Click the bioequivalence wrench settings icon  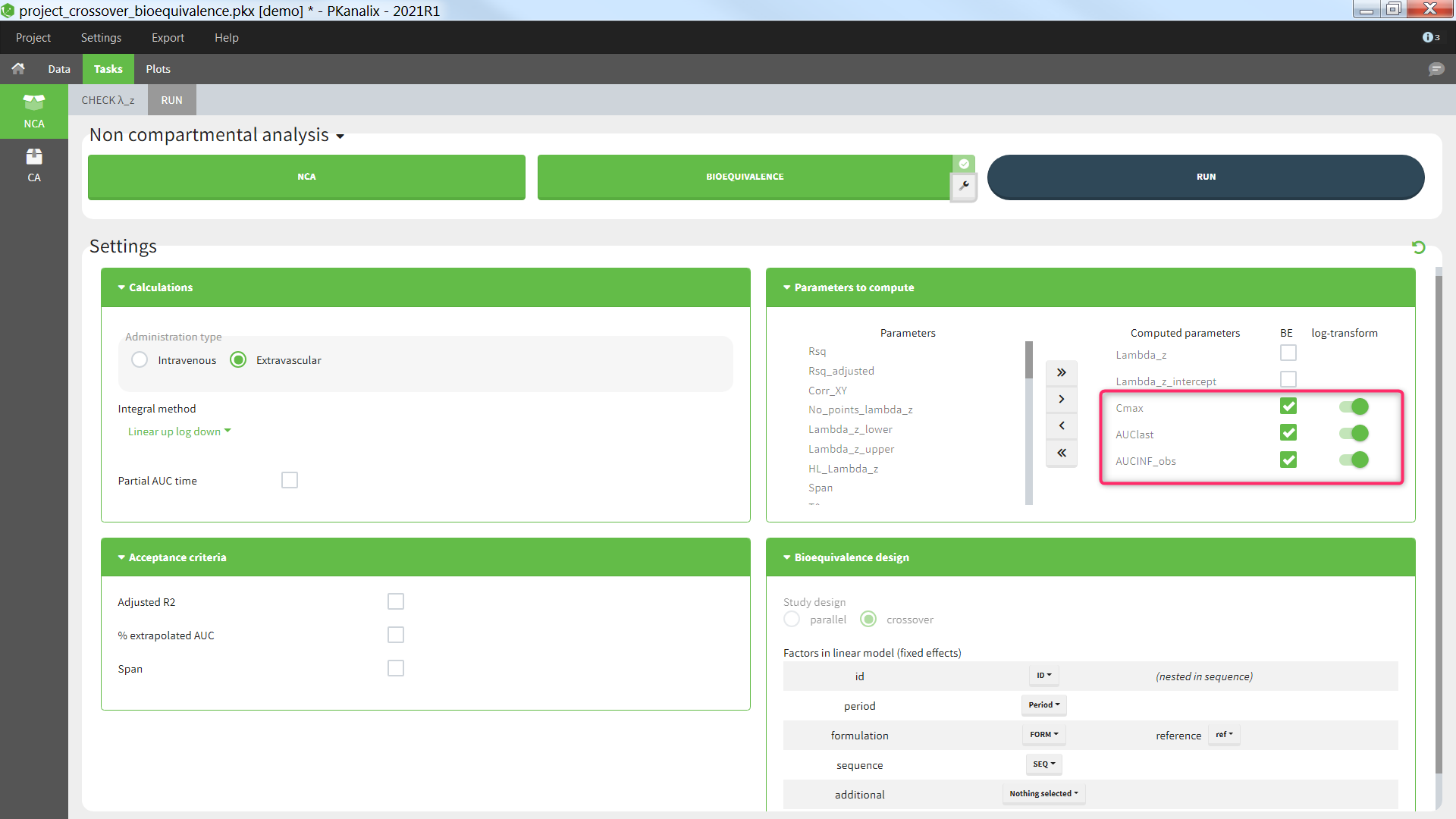click(964, 186)
